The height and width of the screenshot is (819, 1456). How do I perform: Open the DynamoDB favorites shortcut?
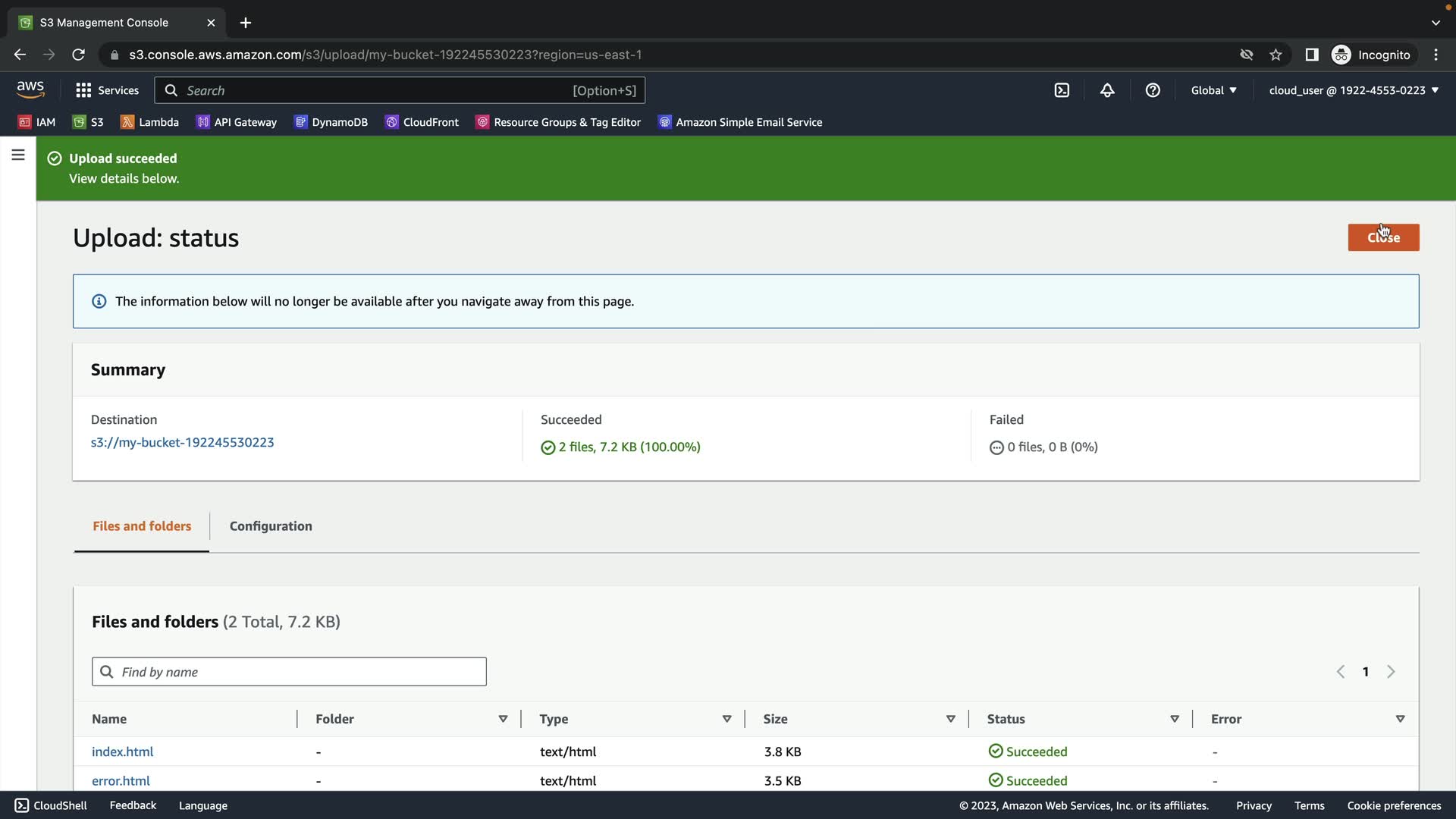pos(331,122)
